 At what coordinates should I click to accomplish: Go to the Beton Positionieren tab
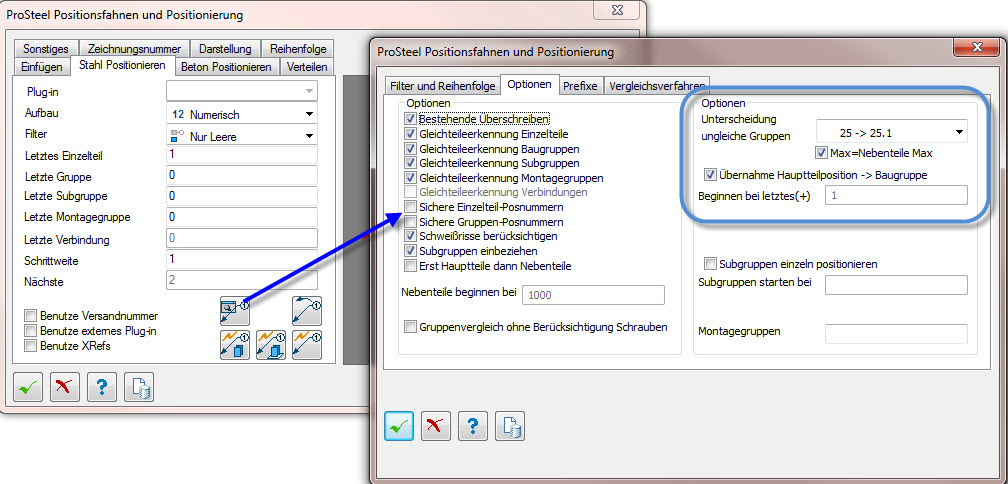[227, 67]
